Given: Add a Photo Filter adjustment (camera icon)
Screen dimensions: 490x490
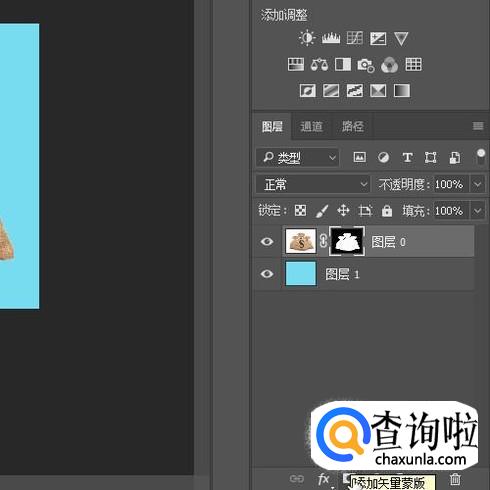Looking at the screenshot, I should point(366,65).
